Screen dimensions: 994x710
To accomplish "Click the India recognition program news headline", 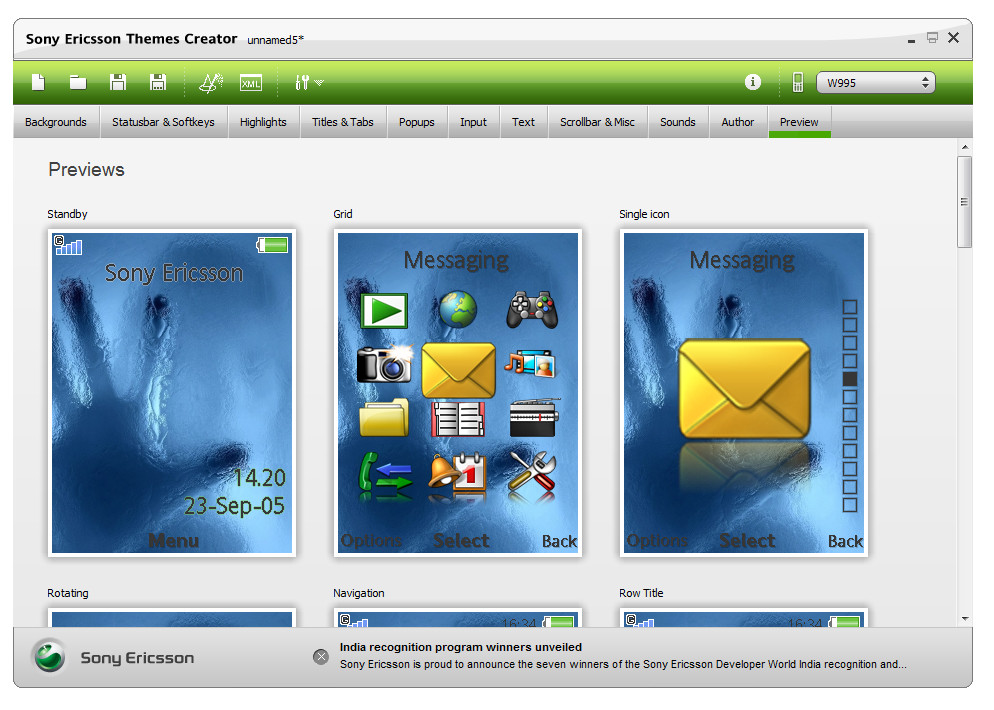I will [460, 647].
